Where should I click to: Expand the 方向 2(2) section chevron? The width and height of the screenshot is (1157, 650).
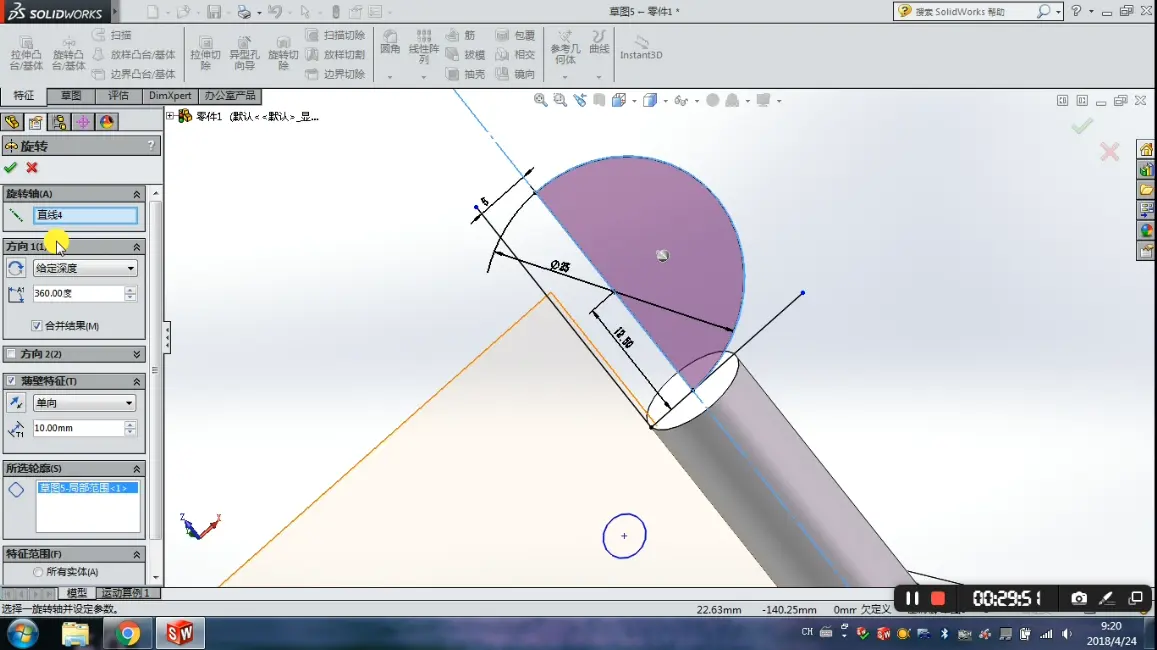(137, 354)
